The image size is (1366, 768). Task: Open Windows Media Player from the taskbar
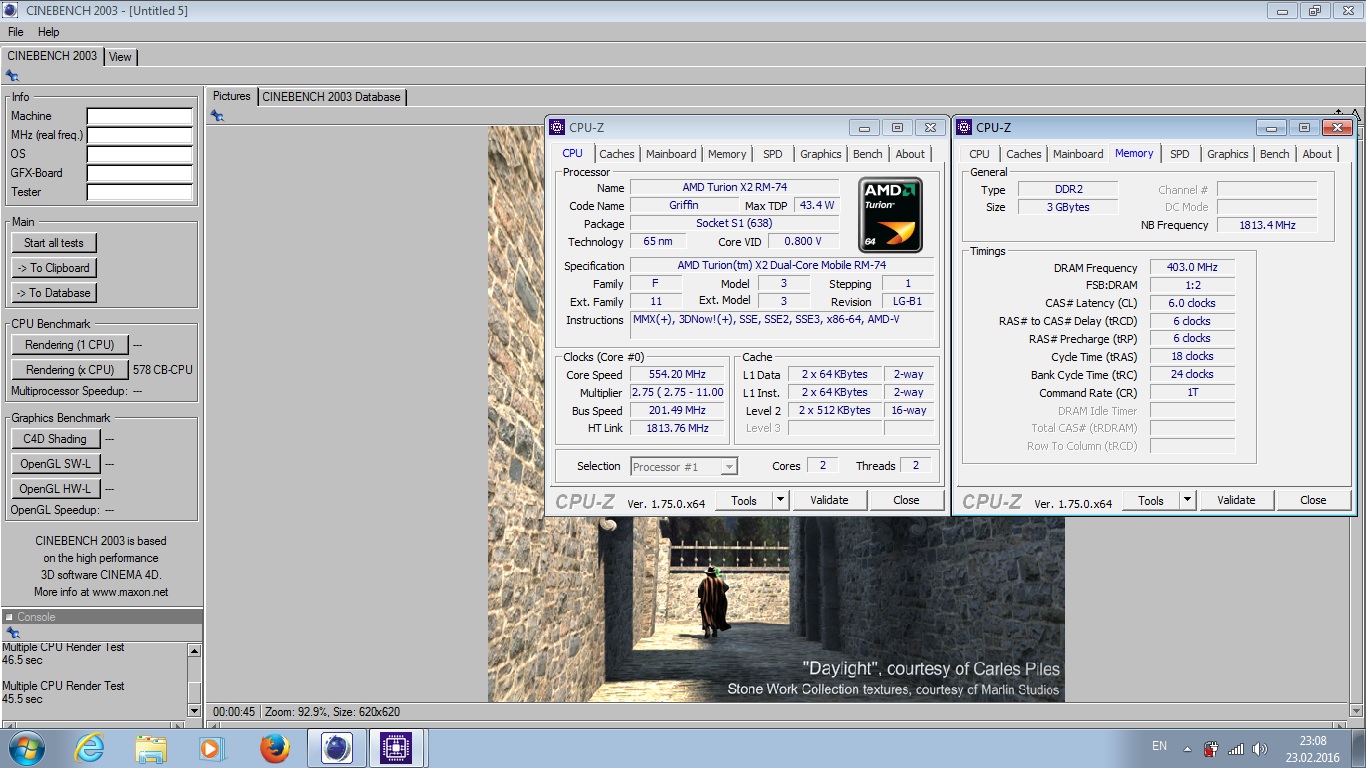211,748
